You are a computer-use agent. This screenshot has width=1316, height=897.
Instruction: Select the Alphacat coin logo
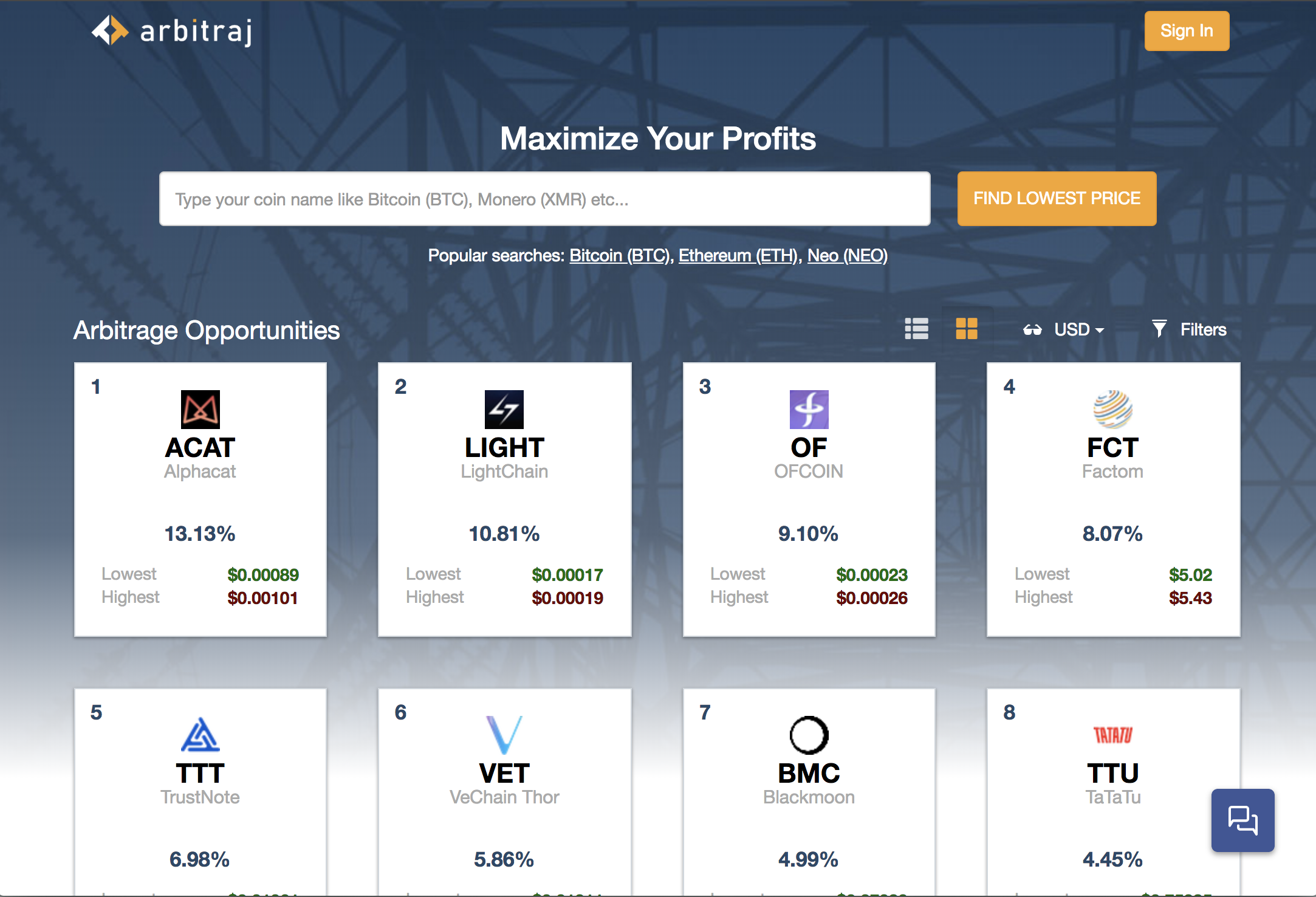tap(200, 410)
